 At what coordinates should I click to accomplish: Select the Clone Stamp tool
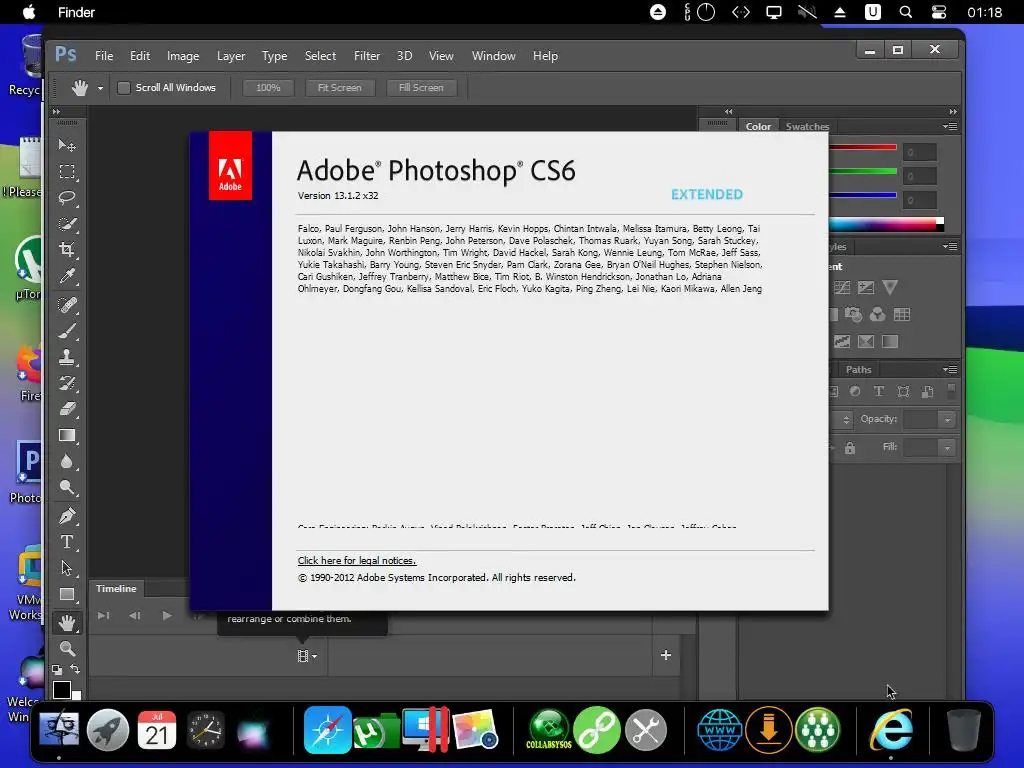(x=67, y=357)
